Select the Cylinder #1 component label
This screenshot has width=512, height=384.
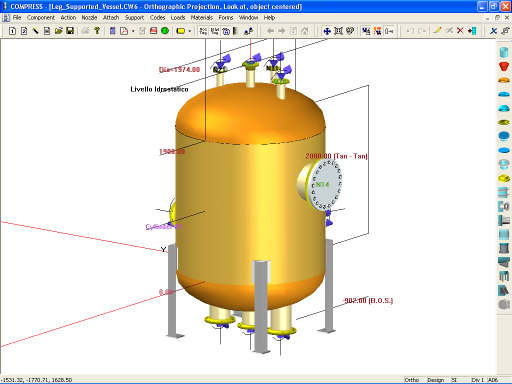[163, 227]
